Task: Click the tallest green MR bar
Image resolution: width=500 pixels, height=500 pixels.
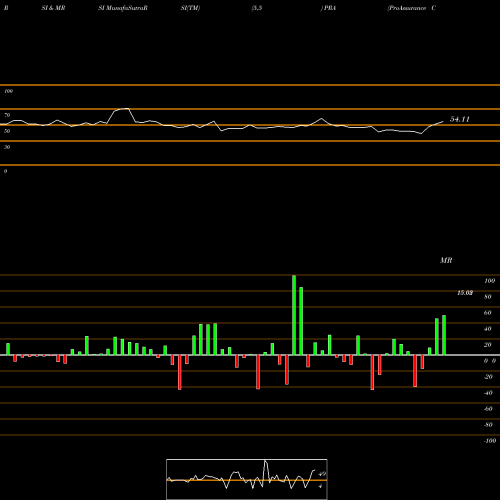Action: 294,315
